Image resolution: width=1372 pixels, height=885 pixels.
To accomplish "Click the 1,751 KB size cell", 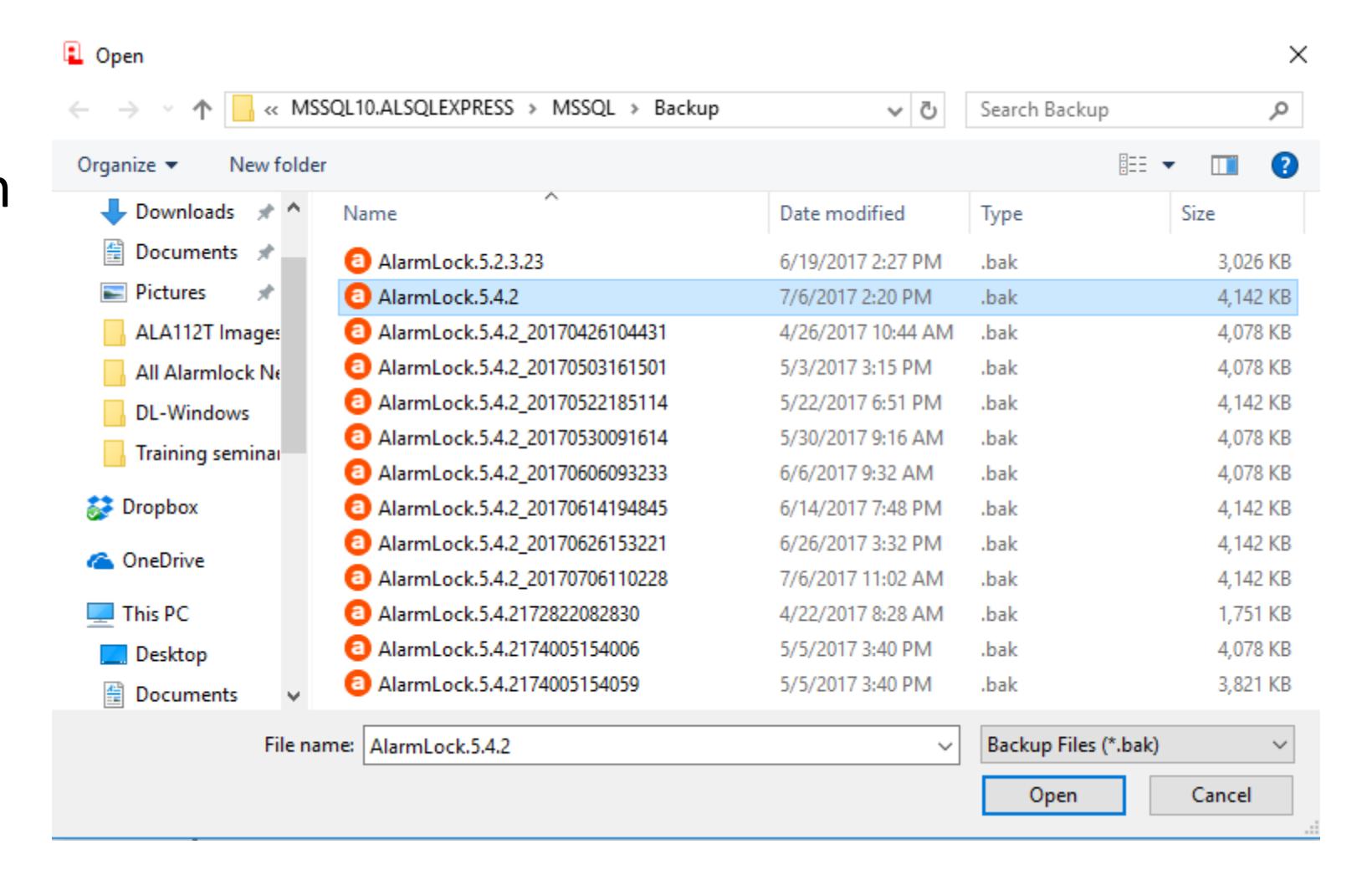I will 1254,613.
